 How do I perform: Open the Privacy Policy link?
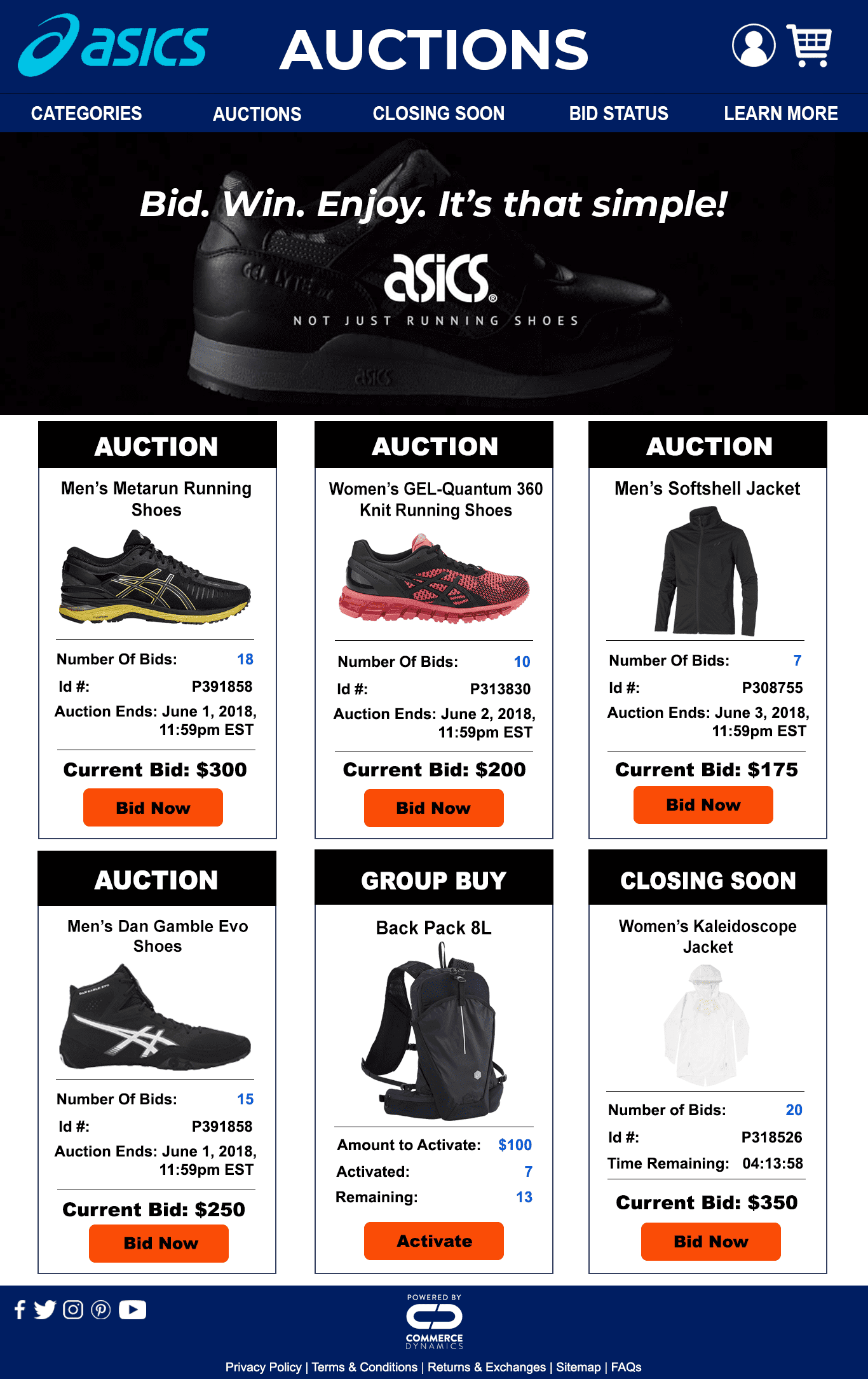tap(263, 1367)
